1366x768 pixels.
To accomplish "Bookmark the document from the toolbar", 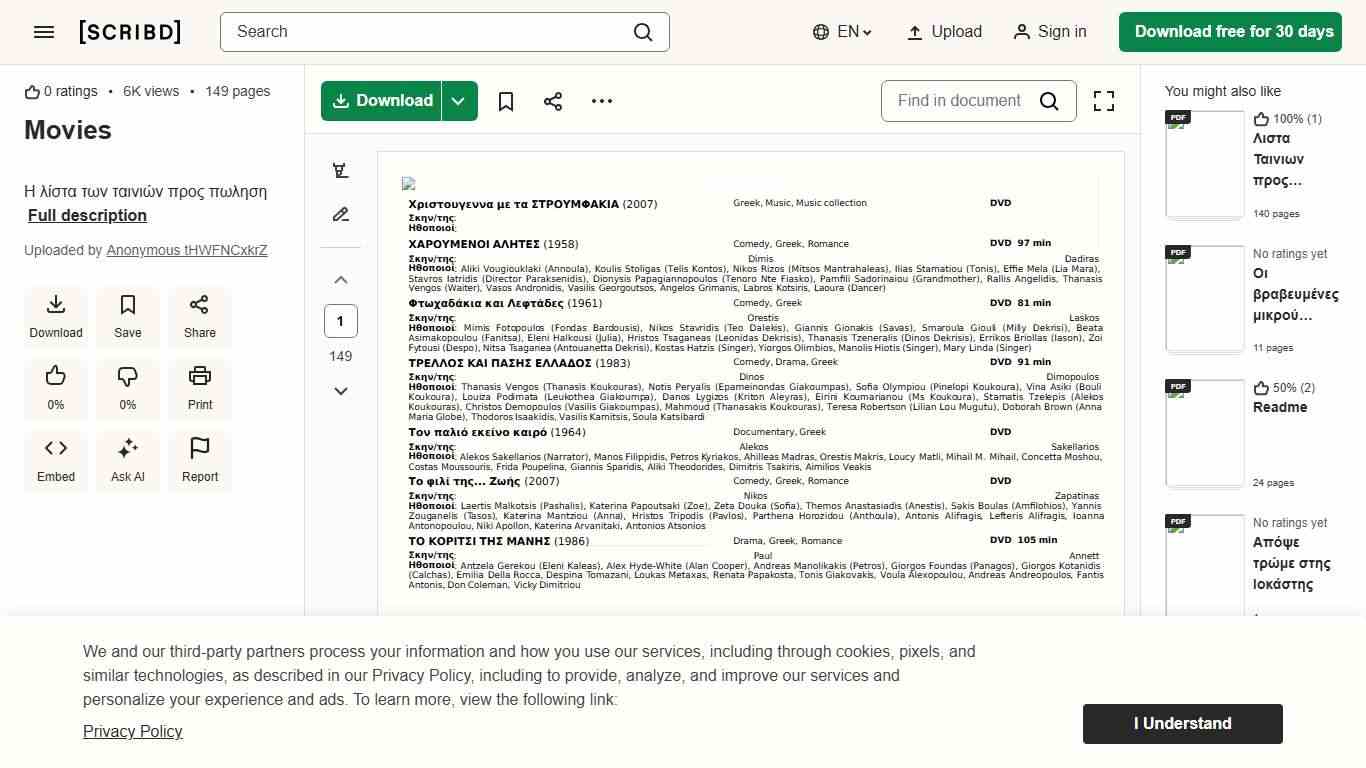I will [x=506, y=101].
